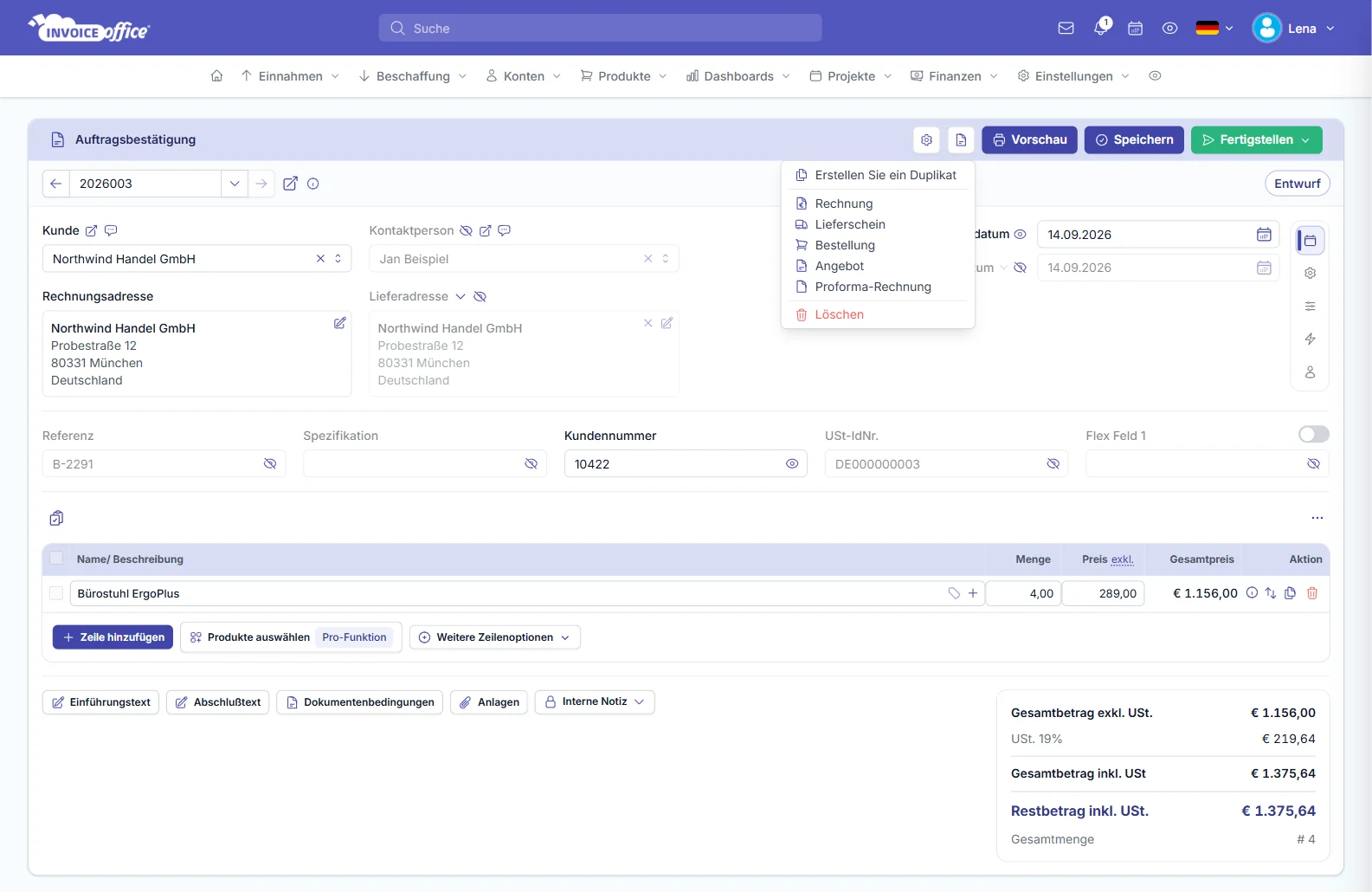Expand the Fertigstellen dropdown button

[x=1305, y=139]
